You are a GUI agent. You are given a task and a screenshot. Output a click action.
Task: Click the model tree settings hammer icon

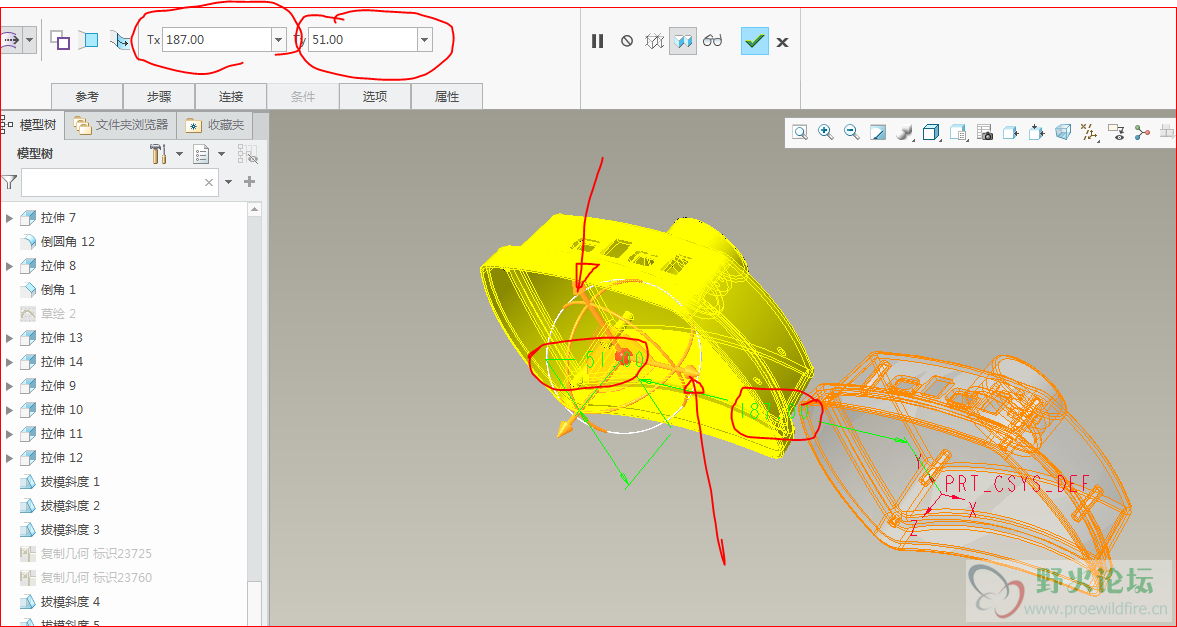coord(158,154)
